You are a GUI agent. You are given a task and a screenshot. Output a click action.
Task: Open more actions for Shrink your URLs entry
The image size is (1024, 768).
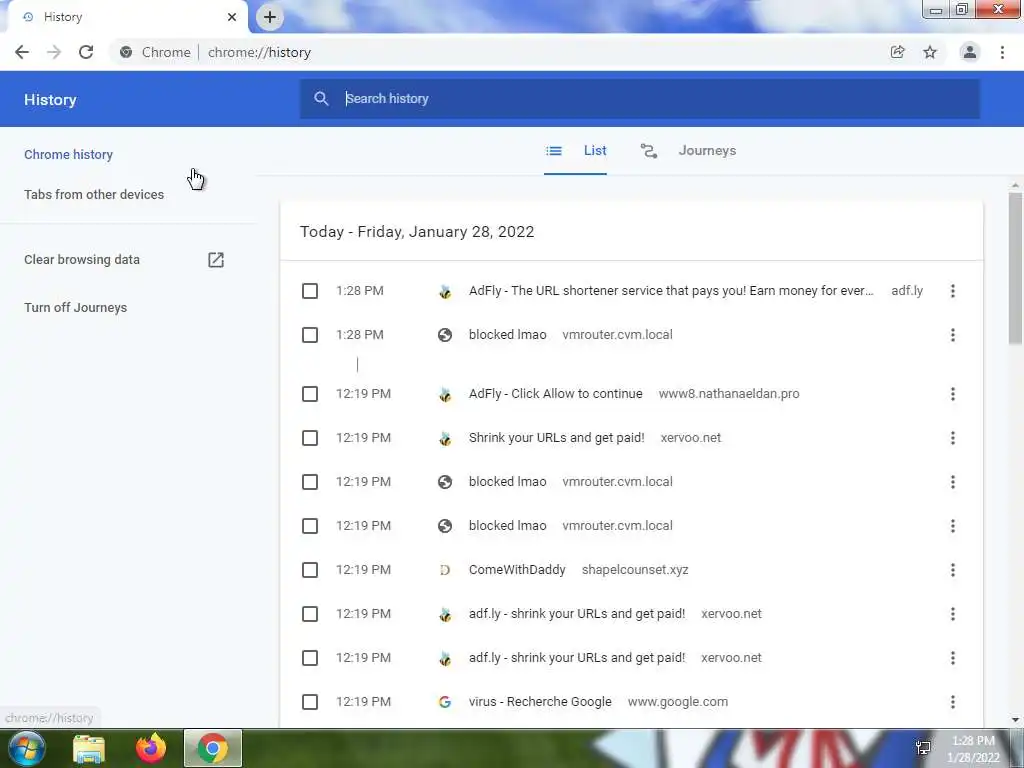point(953,438)
